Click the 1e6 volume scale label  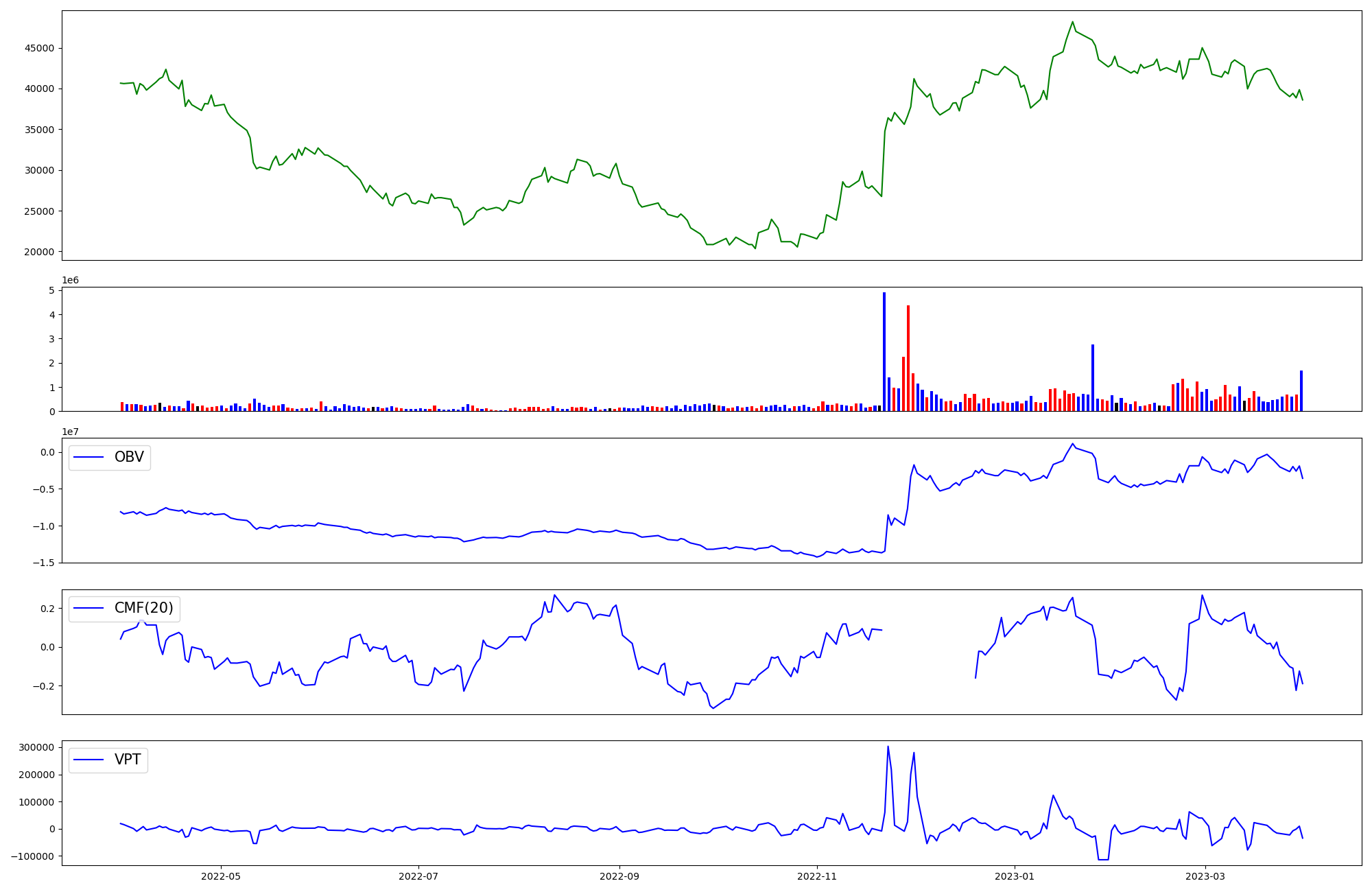[70, 280]
